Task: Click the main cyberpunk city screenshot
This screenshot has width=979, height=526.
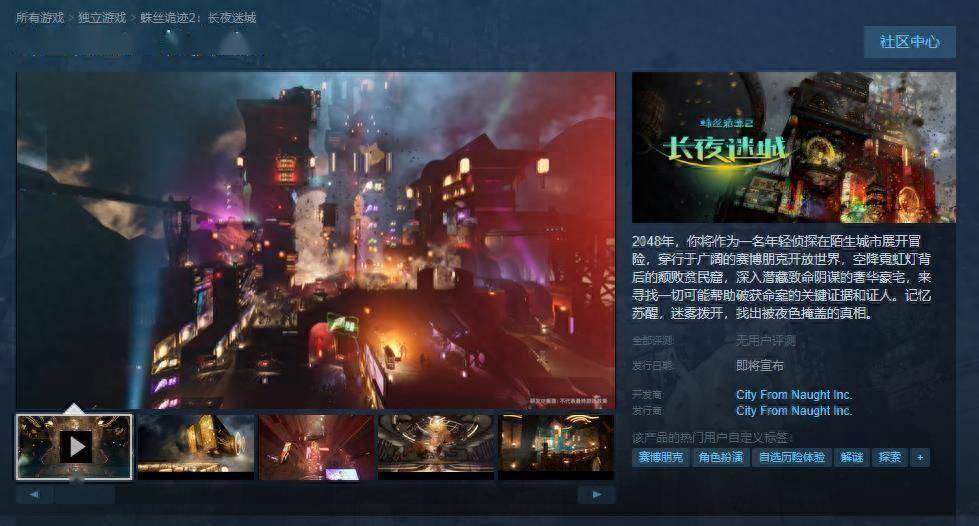Action: [316, 241]
